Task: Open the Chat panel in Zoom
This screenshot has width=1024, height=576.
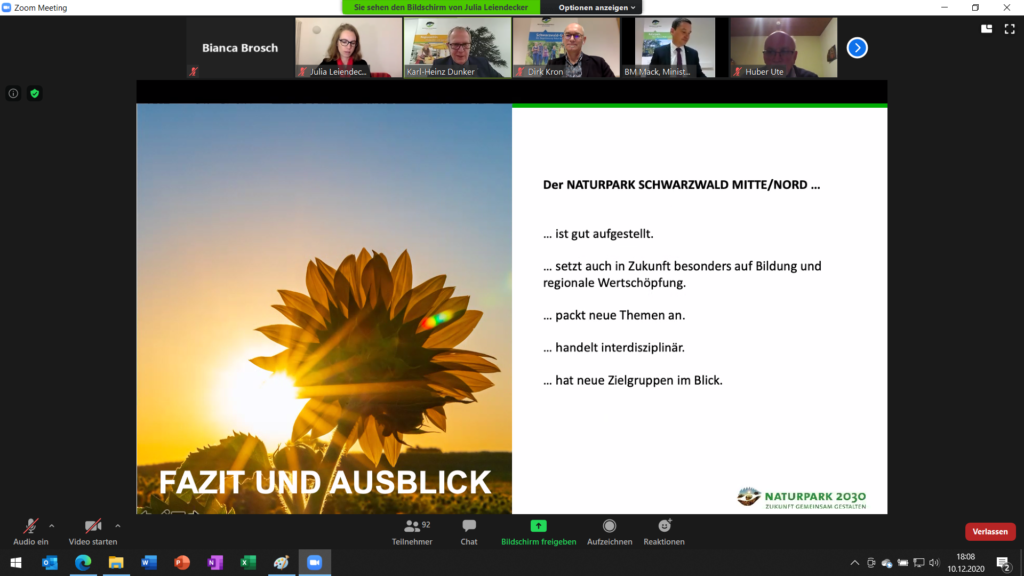Action: point(468,532)
